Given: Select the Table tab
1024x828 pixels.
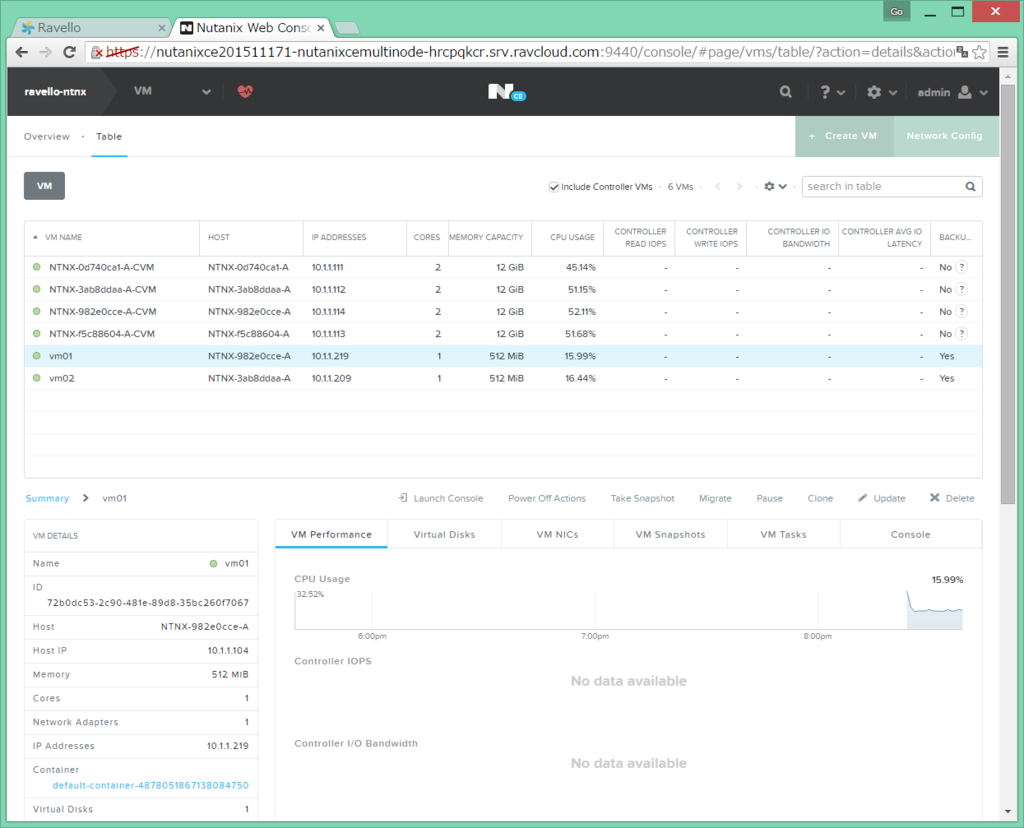Looking at the screenshot, I should (109, 136).
